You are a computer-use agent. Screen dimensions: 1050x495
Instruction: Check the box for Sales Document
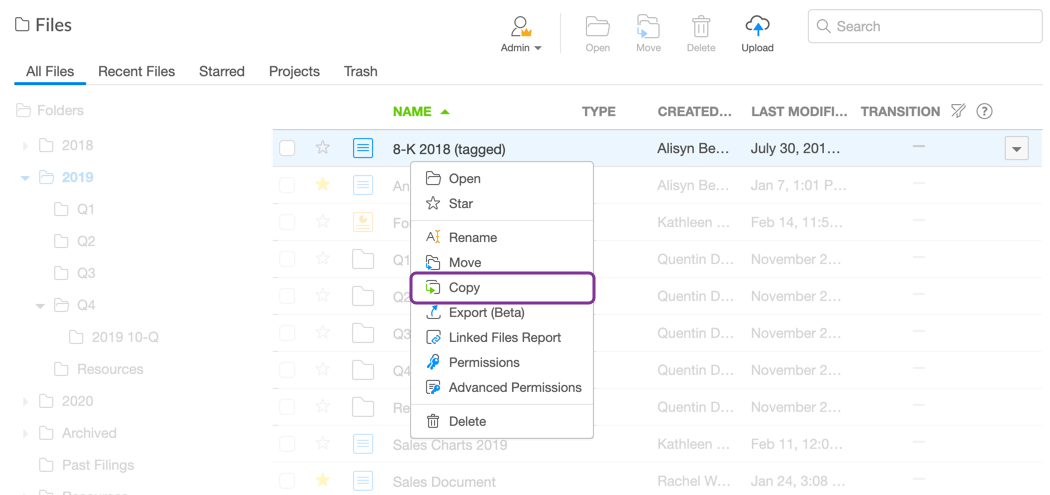(x=287, y=480)
